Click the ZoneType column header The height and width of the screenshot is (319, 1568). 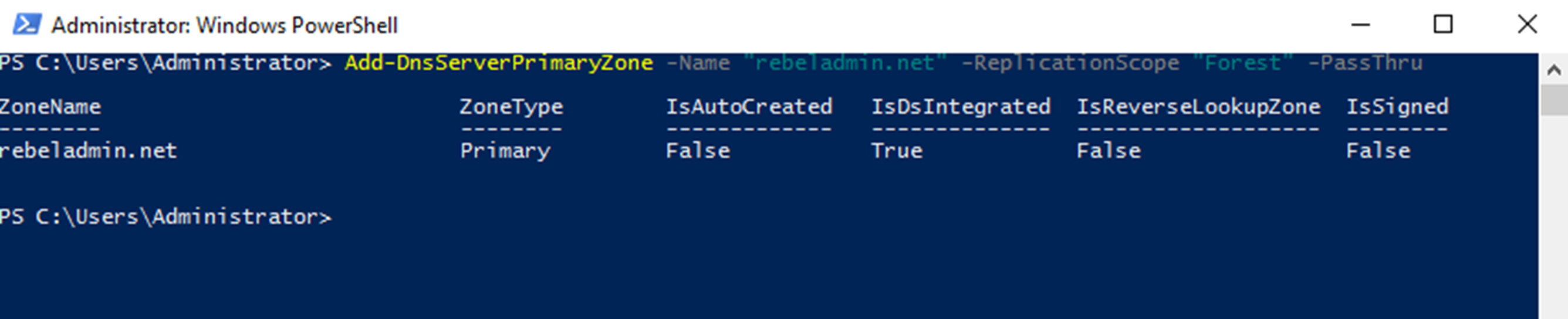tap(511, 107)
